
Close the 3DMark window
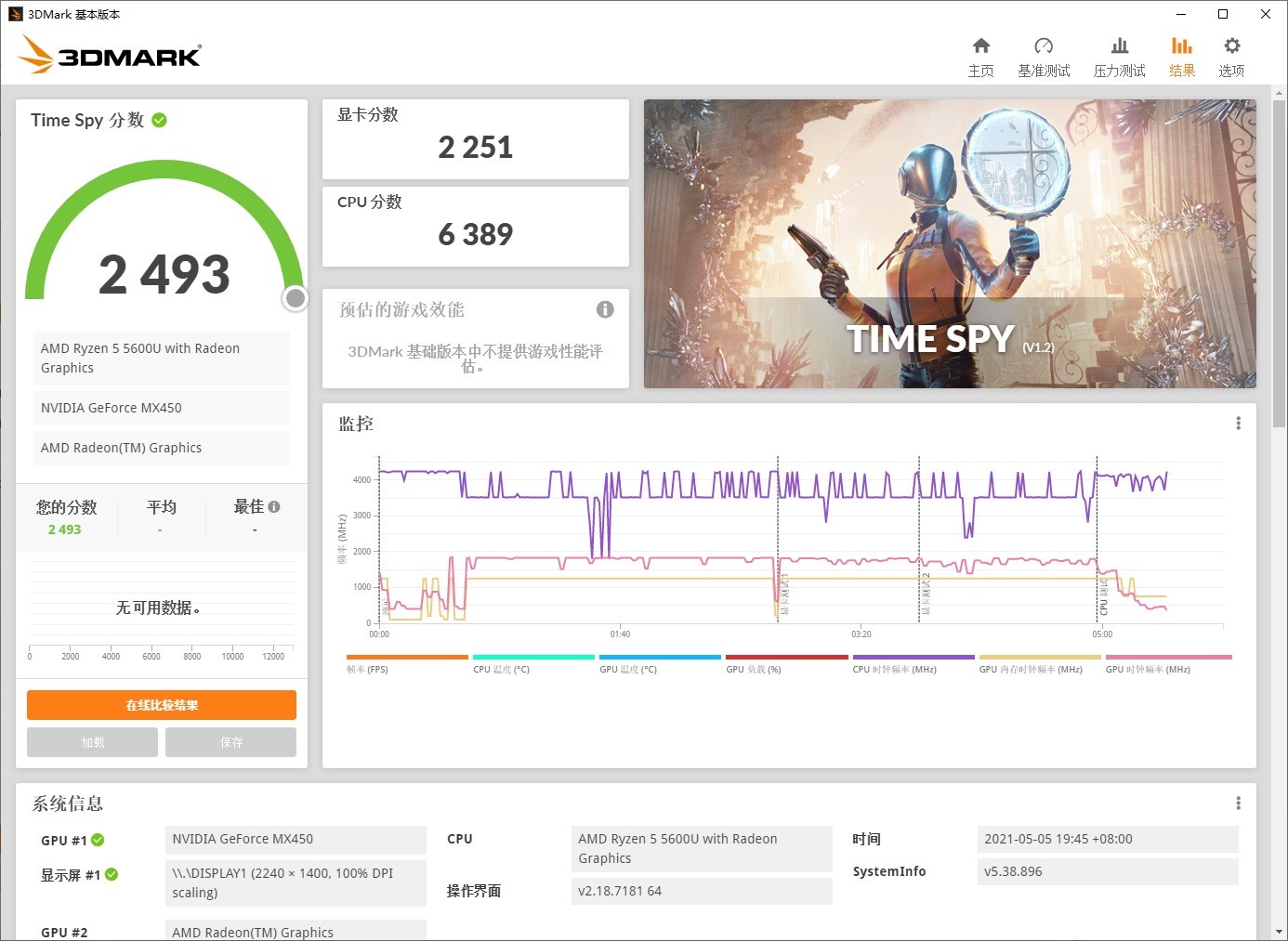pyautogui.click(x=1266, y=14)
